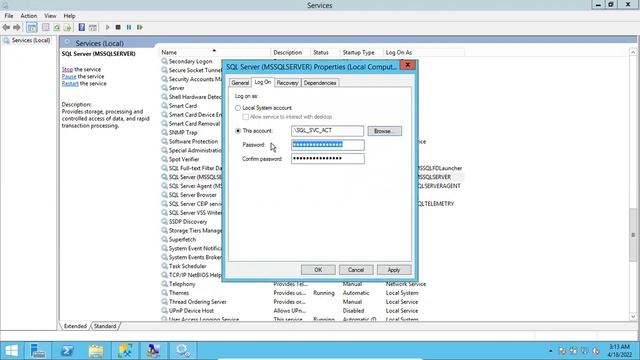Click the Browse button
The image size is (640, 360).
tap(384, 131)
